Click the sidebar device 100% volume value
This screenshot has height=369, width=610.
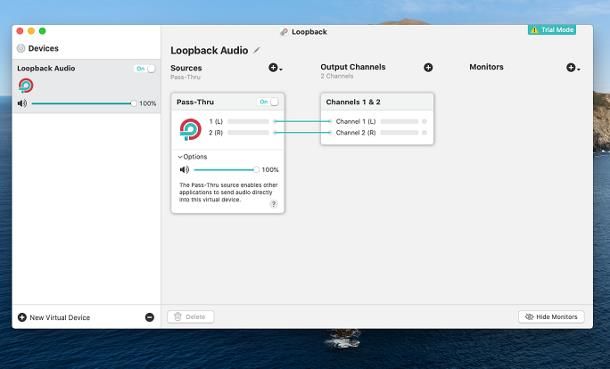[148, 103]
